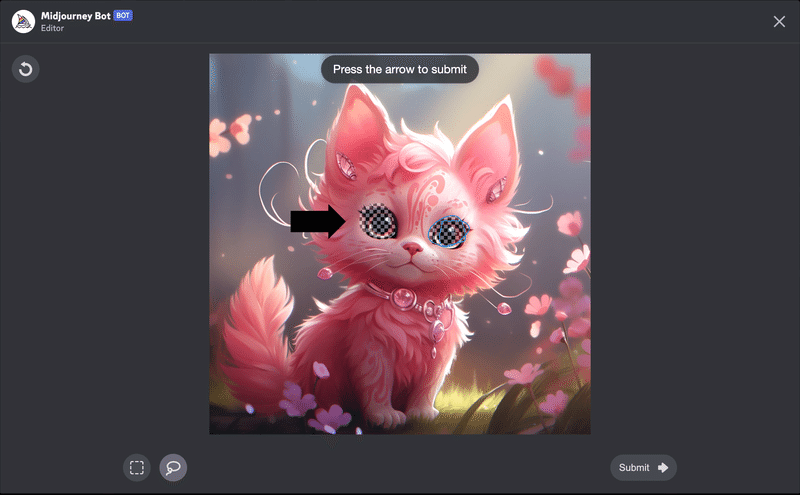800x495 pixels.
Task: Click the cat's tall left ear
Action: point(359,134)
